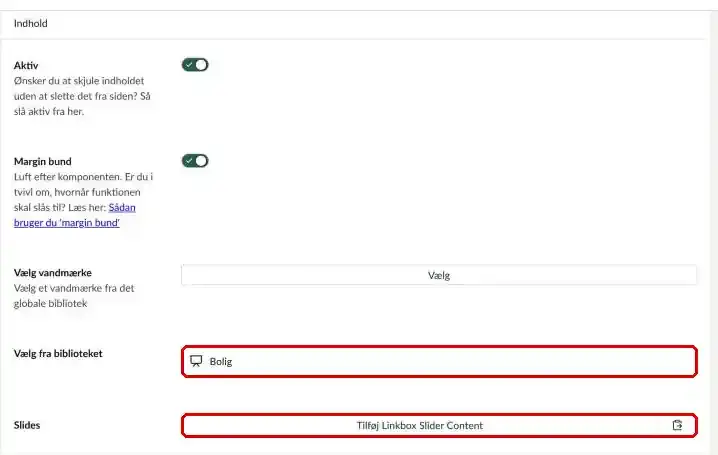This screenshot has height=455, width=718.
Task: Click the paste clipboard icon in Slides row
Action: coord(677,425)
